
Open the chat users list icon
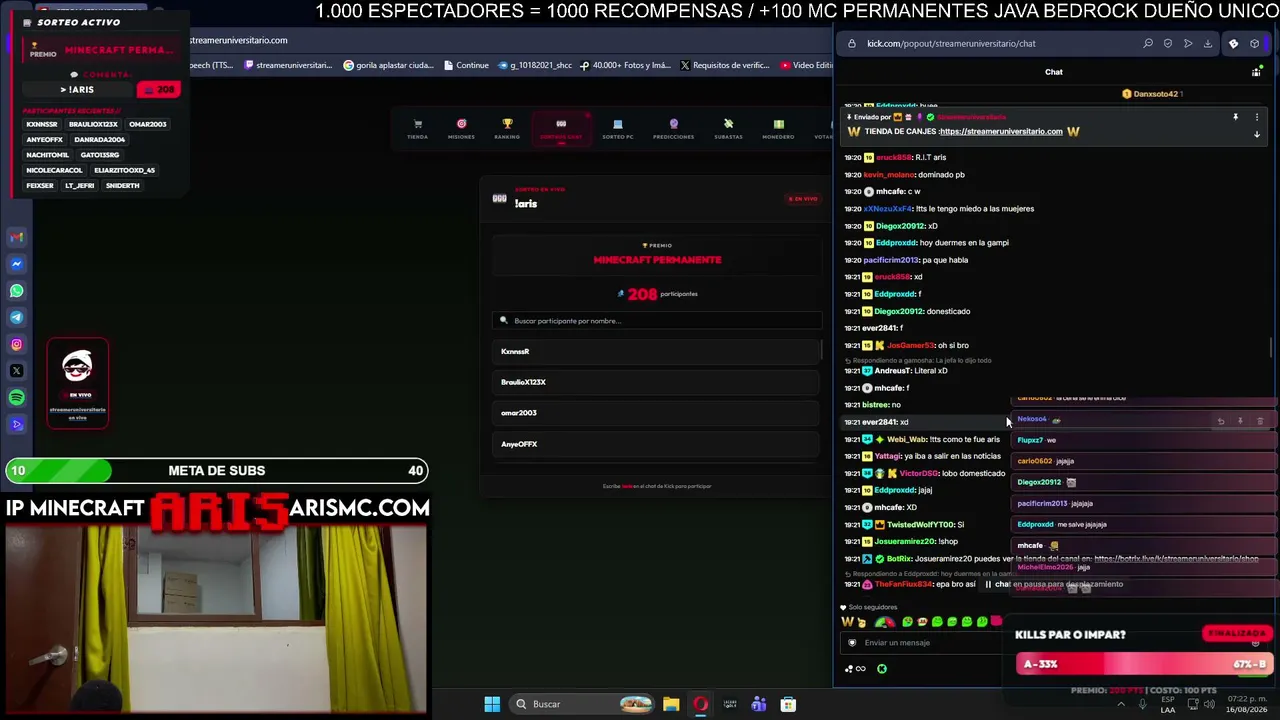pyautogui.click(x=1256, y=72)
